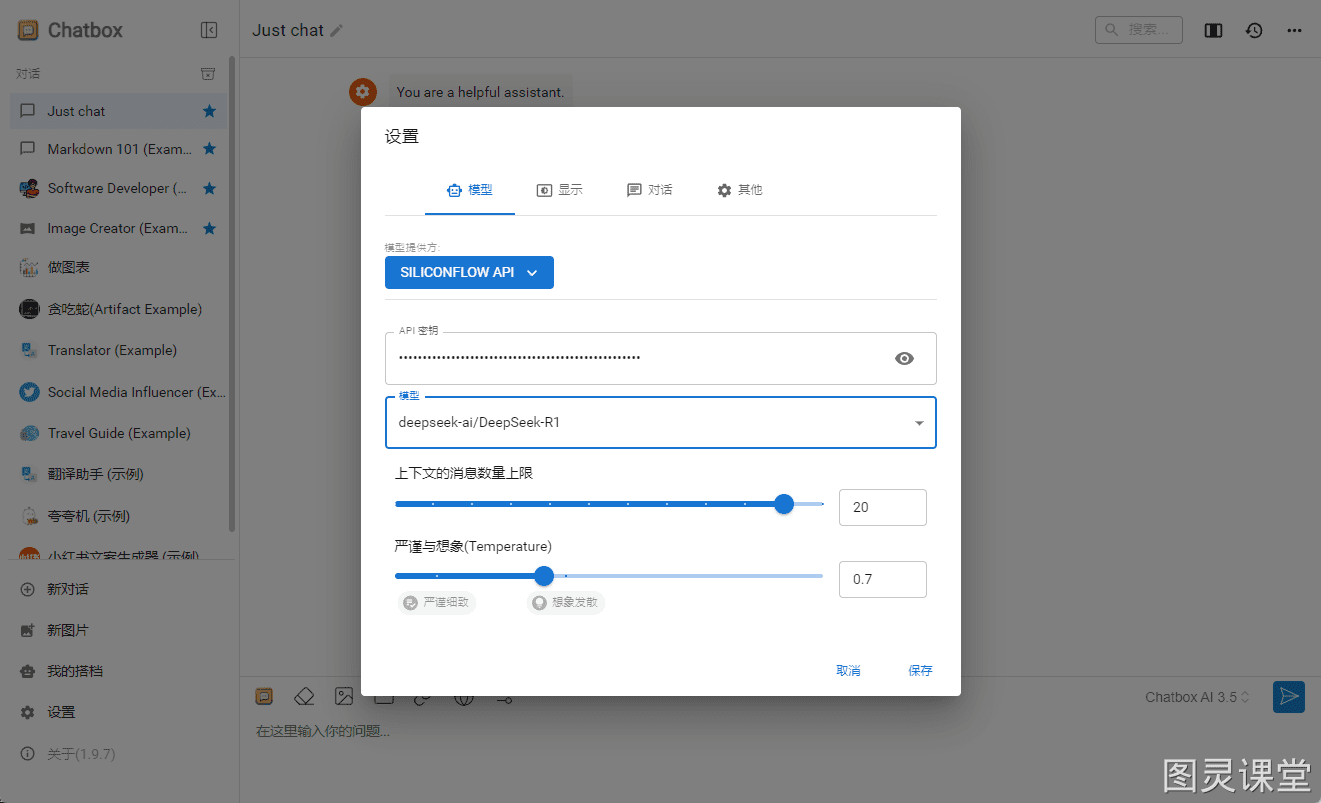Switch to the 模型 tab in settings
This screenshot has width=1321, height=803.
pyautogui.click(x=470, y=190)
